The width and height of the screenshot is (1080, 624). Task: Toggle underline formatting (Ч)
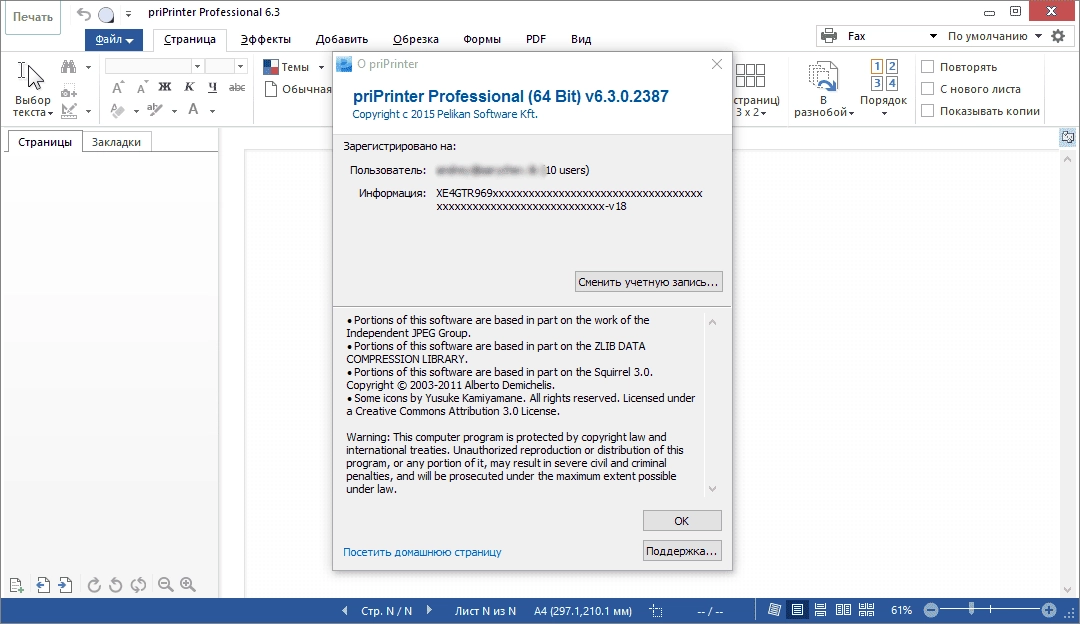[212, 87]
